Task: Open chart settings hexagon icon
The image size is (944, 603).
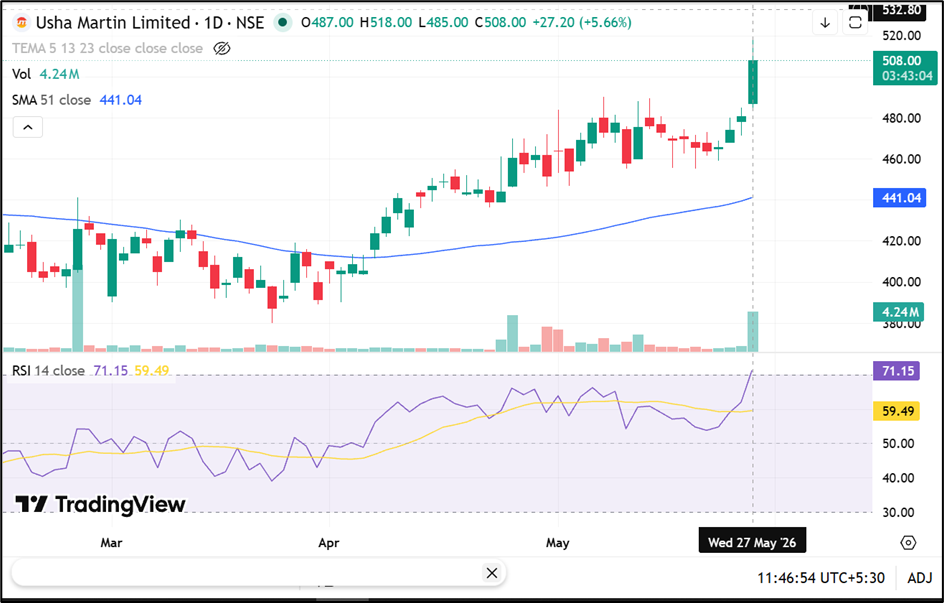Action: pyautogui.click(x=908, y=543)
